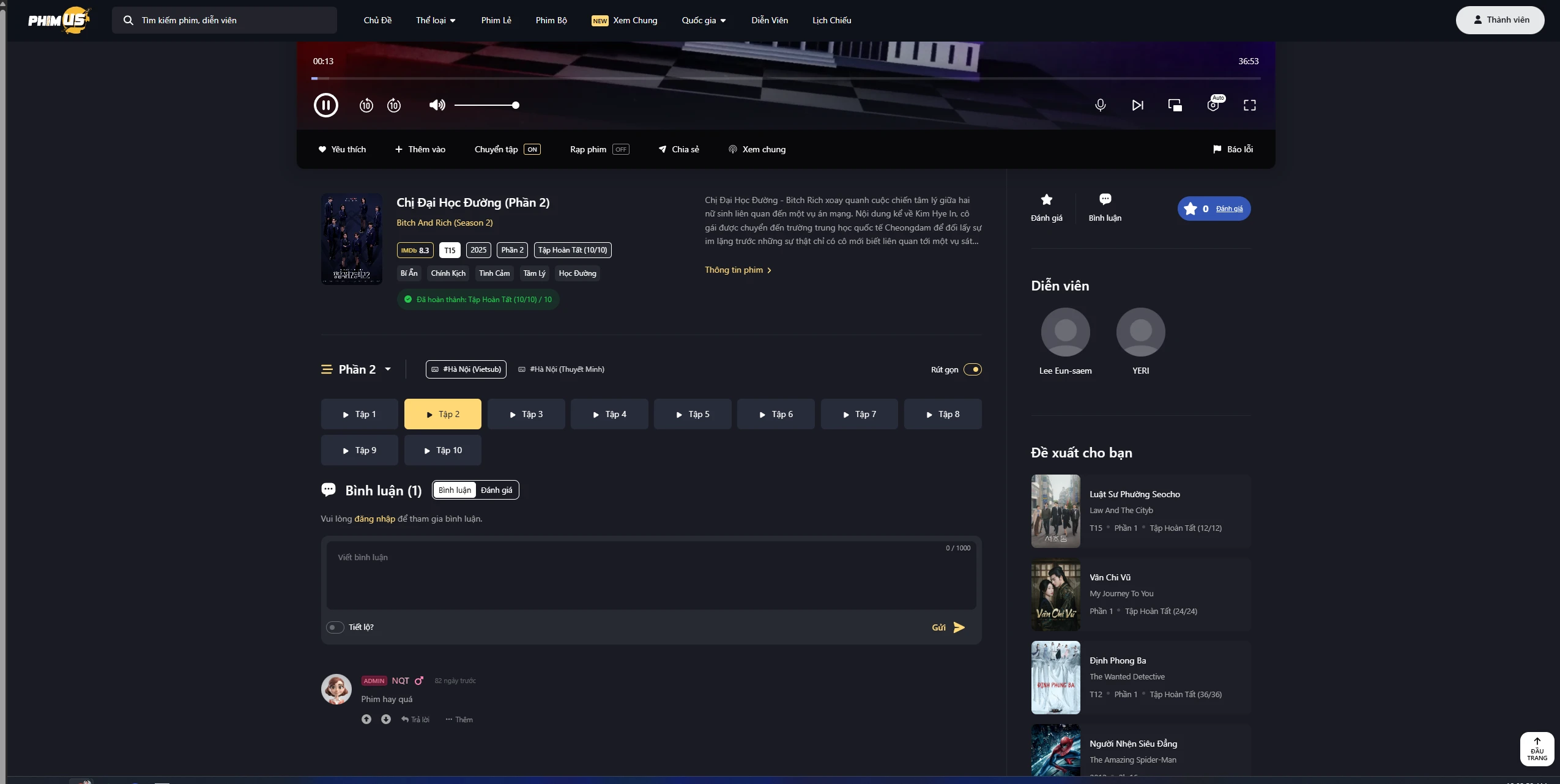Open the Auto quality settings icon
This screenshot has width=1560, height=784.
[1213, 105]
